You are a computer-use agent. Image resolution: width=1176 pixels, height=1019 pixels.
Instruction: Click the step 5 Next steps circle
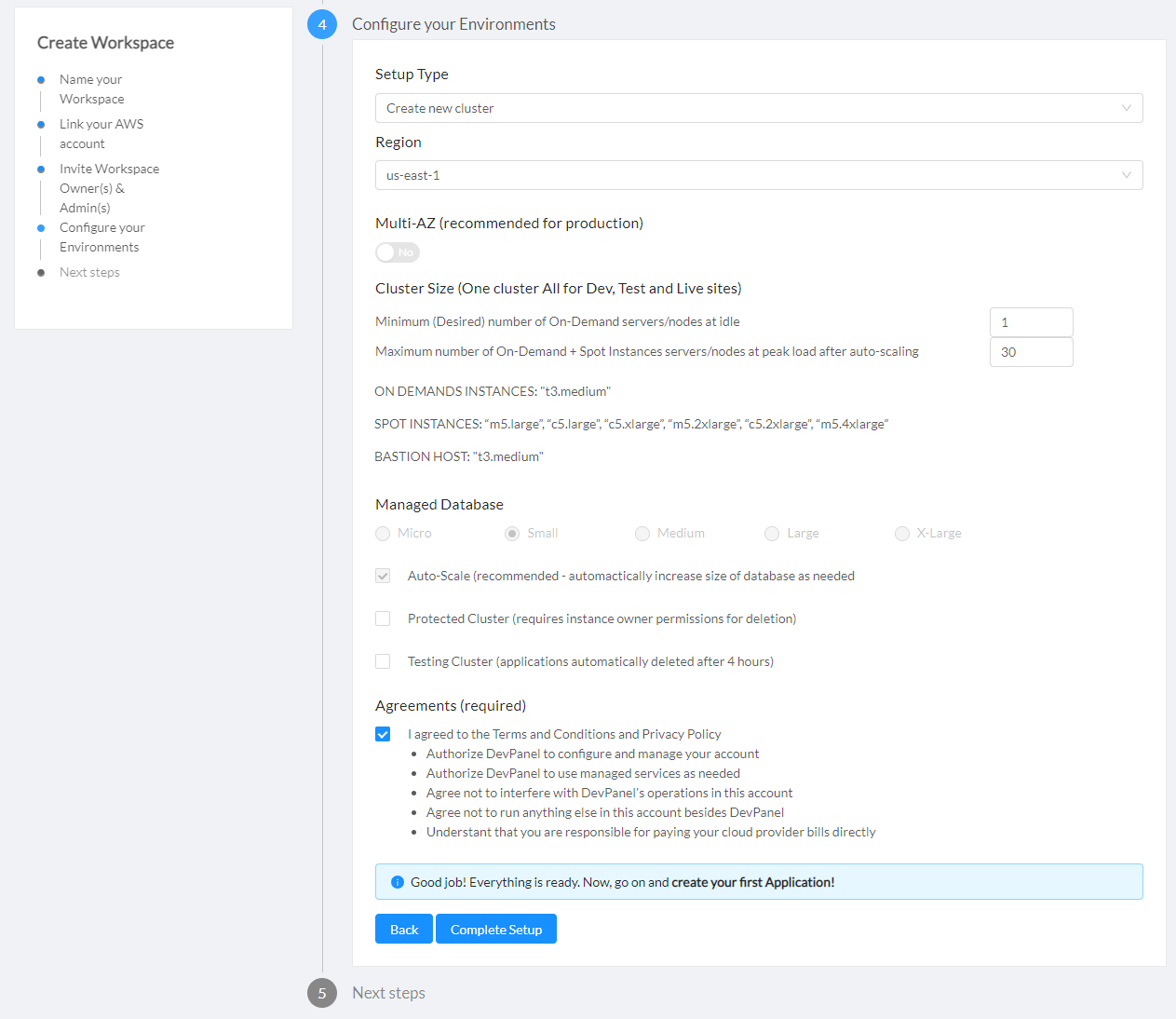322,993
